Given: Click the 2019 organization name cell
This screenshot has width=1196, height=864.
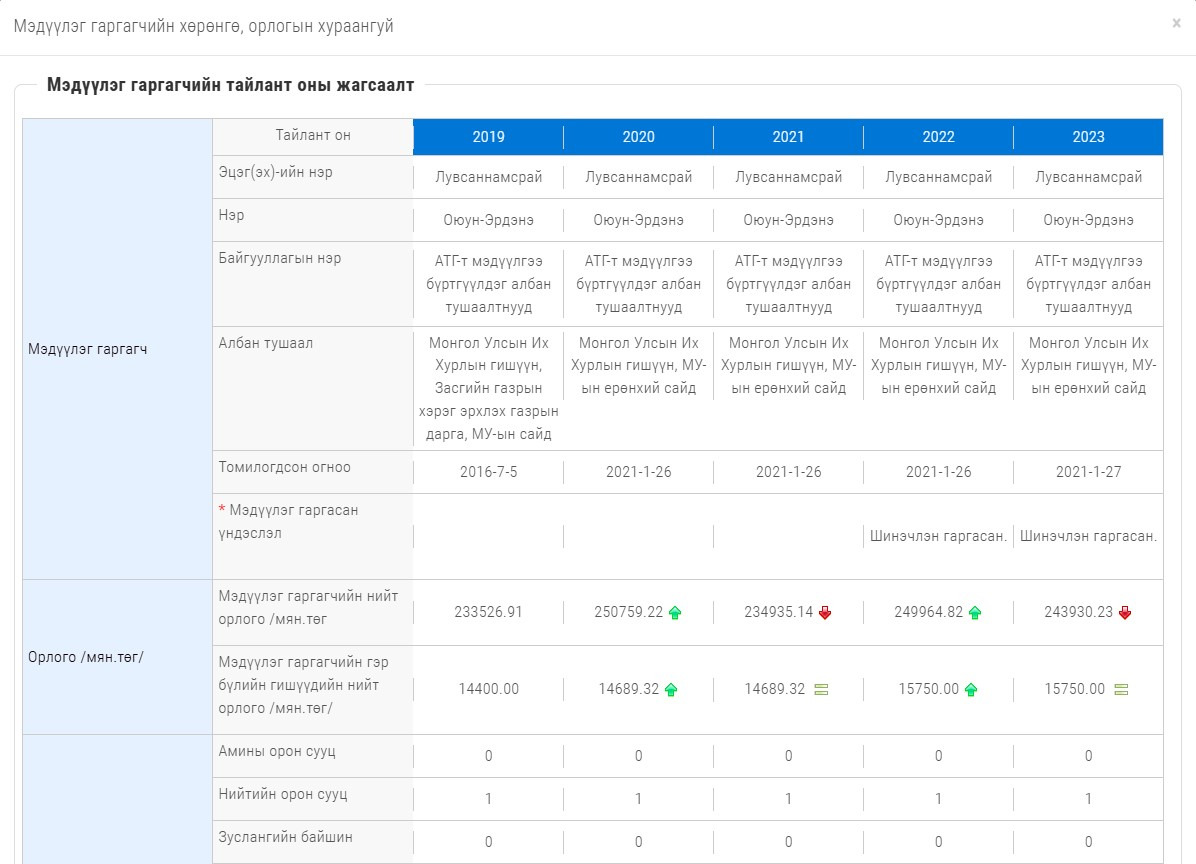Looking at the screenshot, I should [x=488, y=284].
